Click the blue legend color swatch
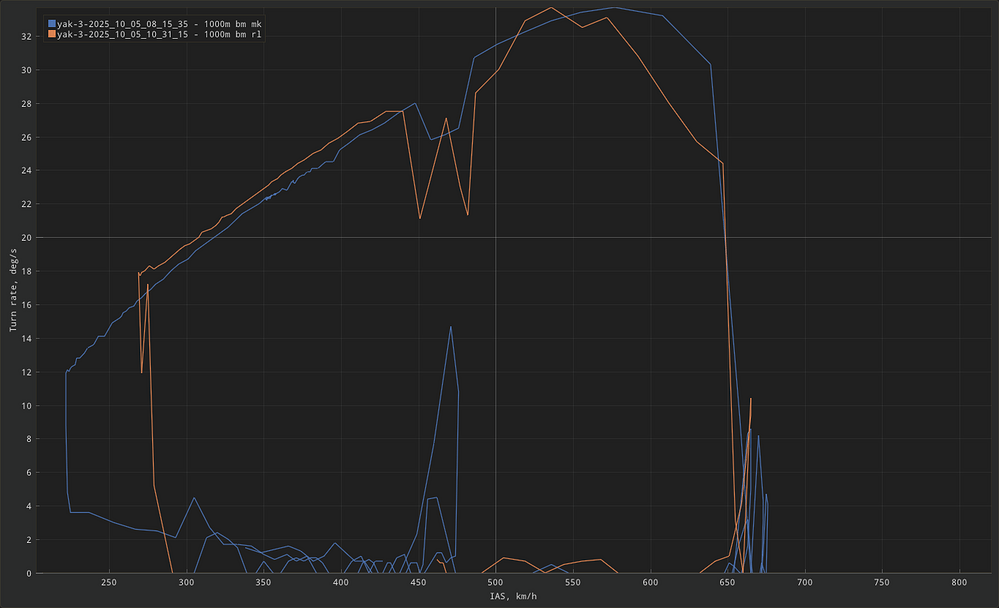 52,23
